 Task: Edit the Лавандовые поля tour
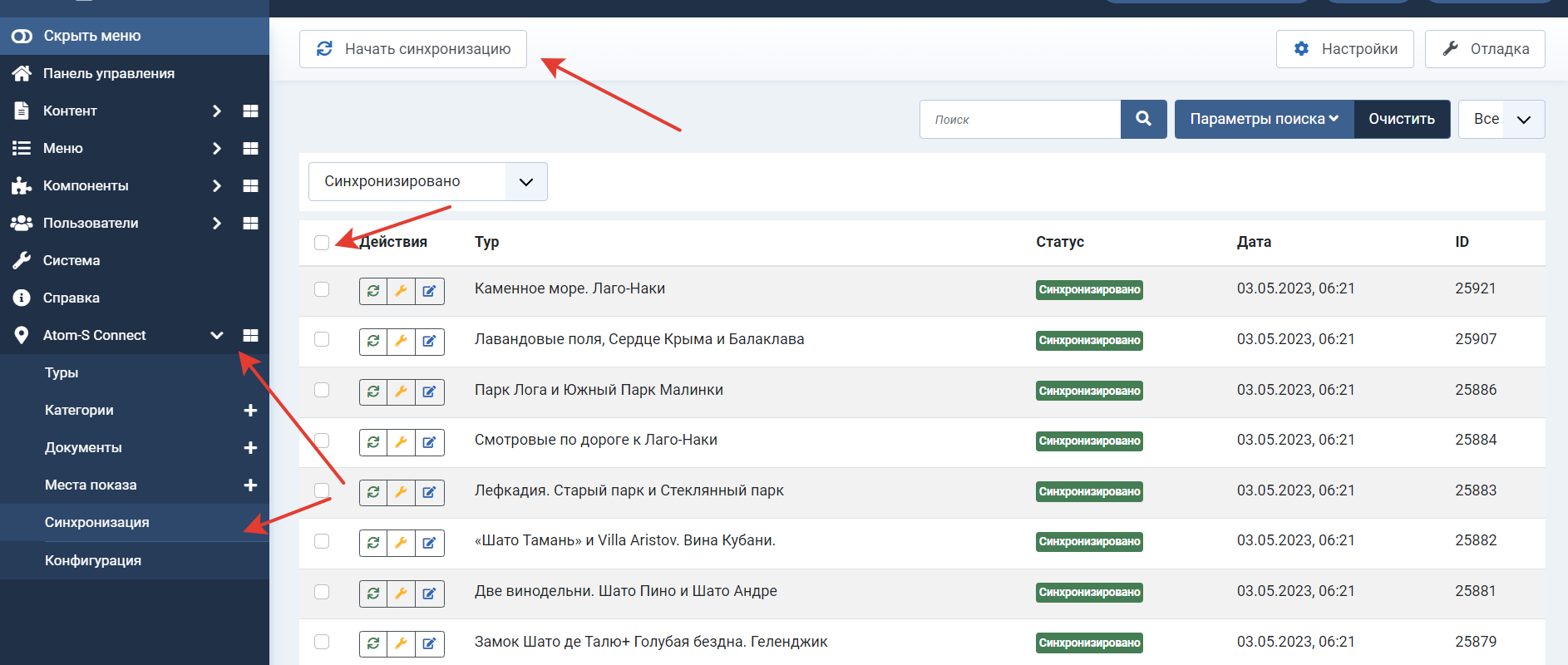click(x=429, y=341)
